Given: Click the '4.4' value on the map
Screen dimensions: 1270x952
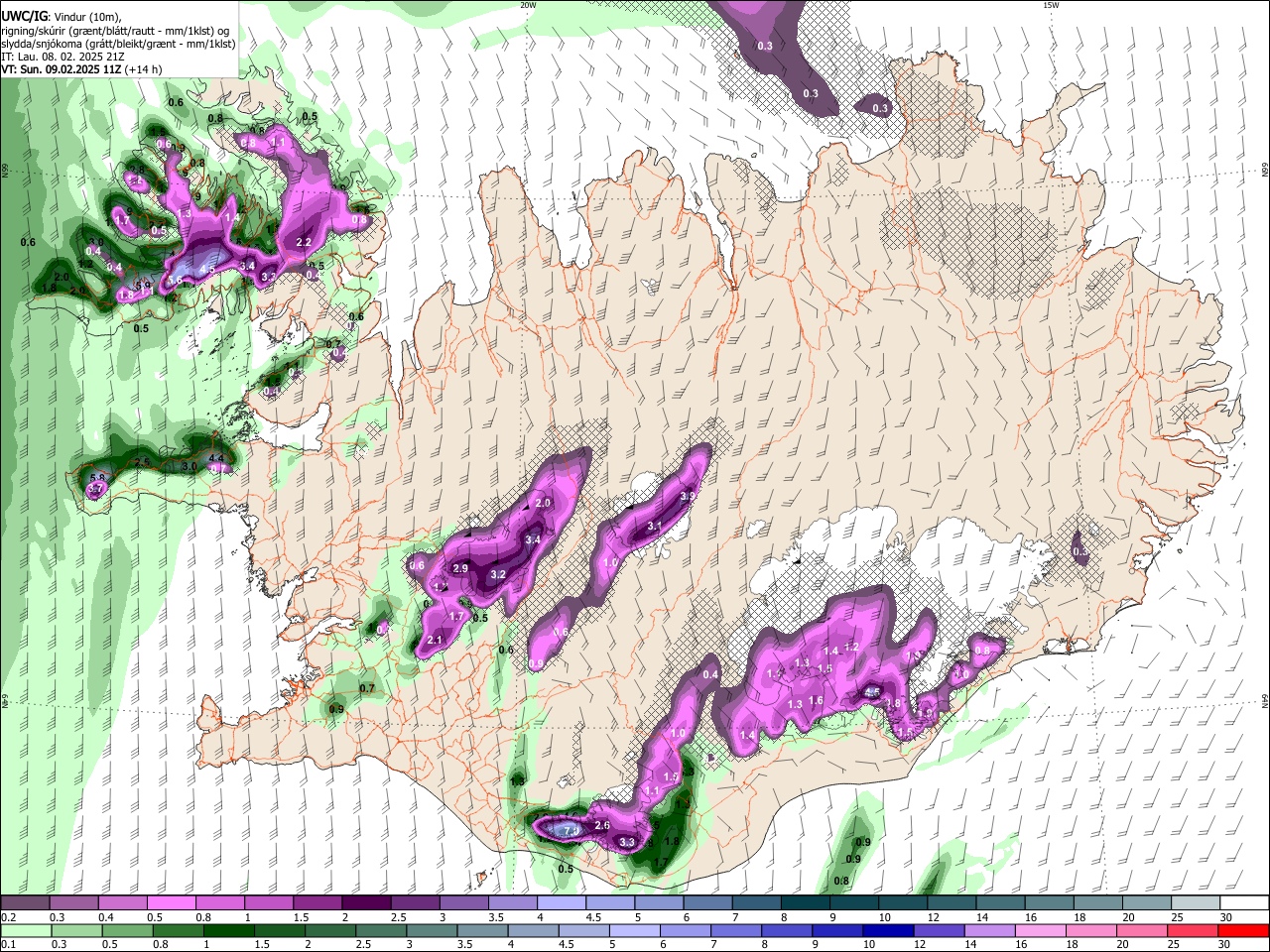Looking at the screenshot, I should [x=216, y=458].
